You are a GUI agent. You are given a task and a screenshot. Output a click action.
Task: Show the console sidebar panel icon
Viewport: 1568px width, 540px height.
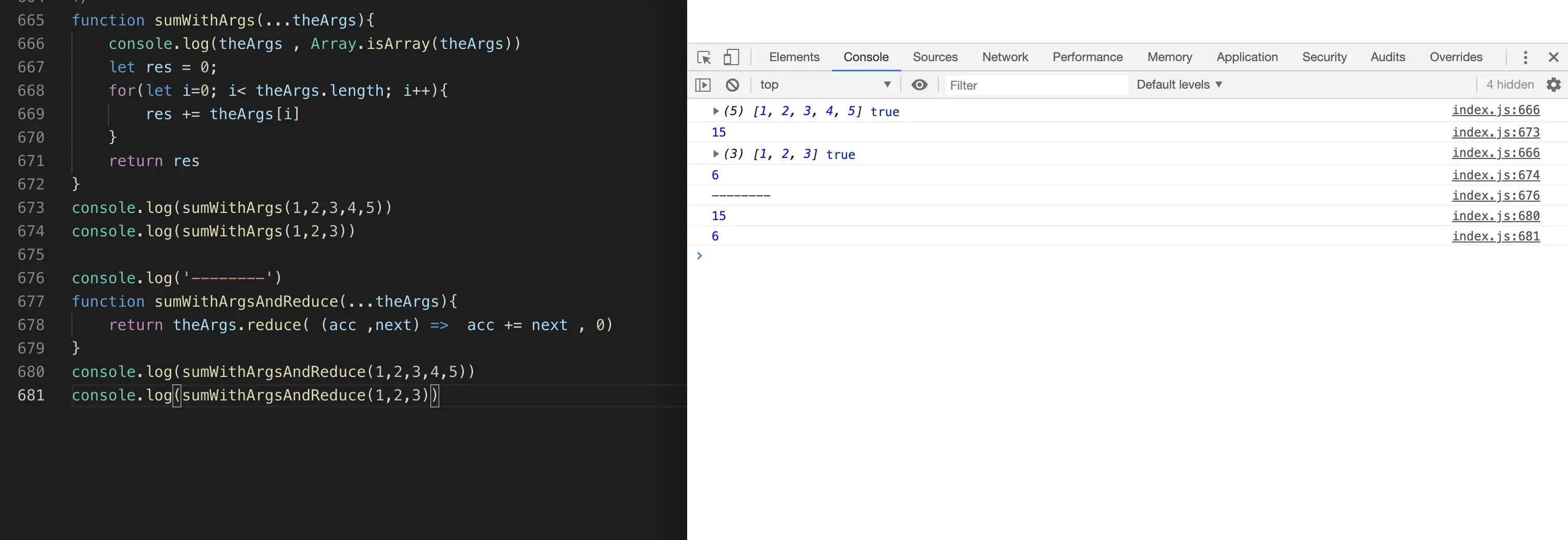703,84
